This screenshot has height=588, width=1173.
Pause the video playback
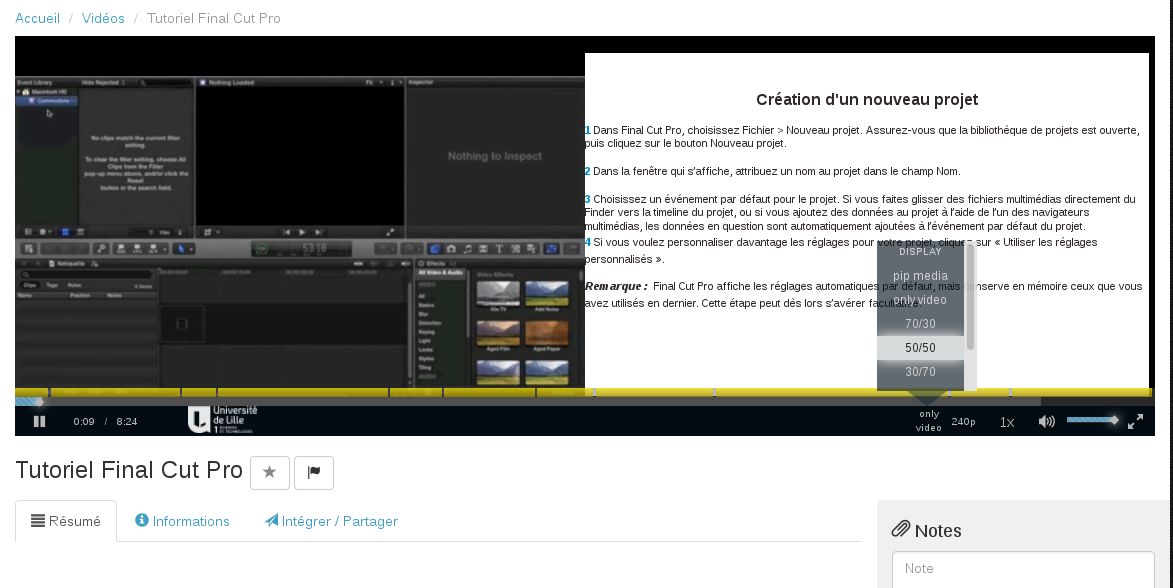tap(39, 421)
